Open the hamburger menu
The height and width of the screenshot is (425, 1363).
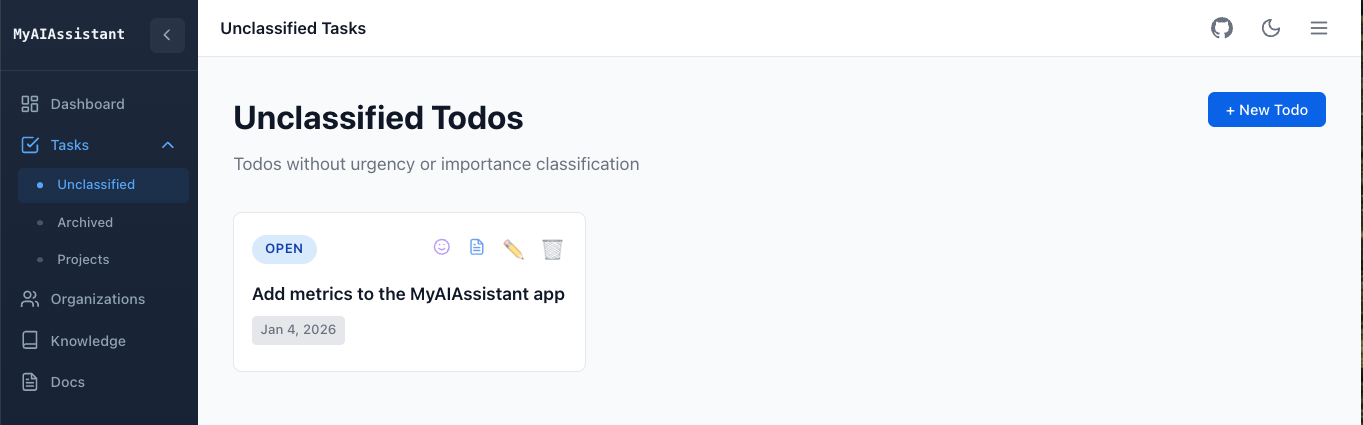coord(1319,28)
